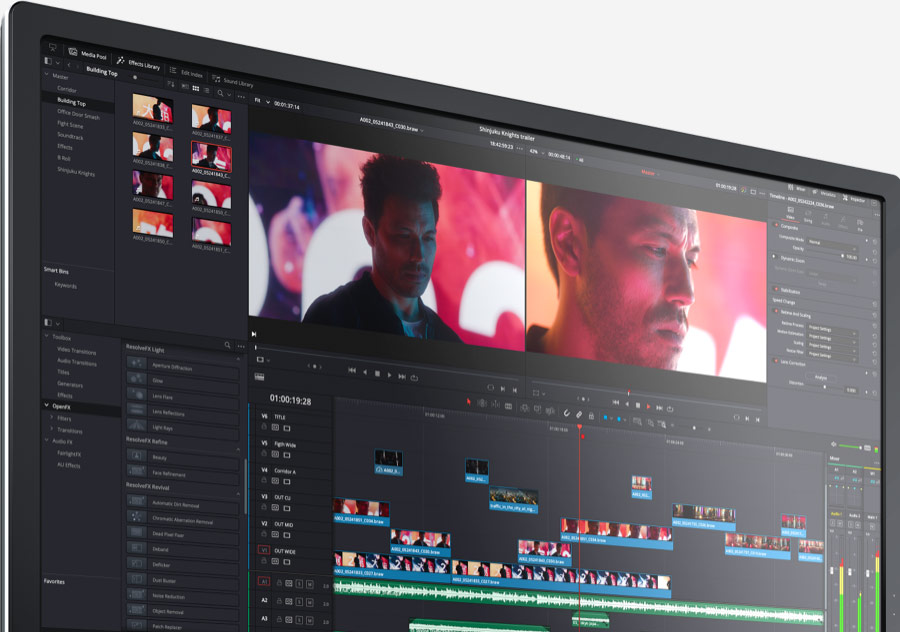Collapse the Master bin tree
This screenshot has height=632, width=900.
(47, 75)
